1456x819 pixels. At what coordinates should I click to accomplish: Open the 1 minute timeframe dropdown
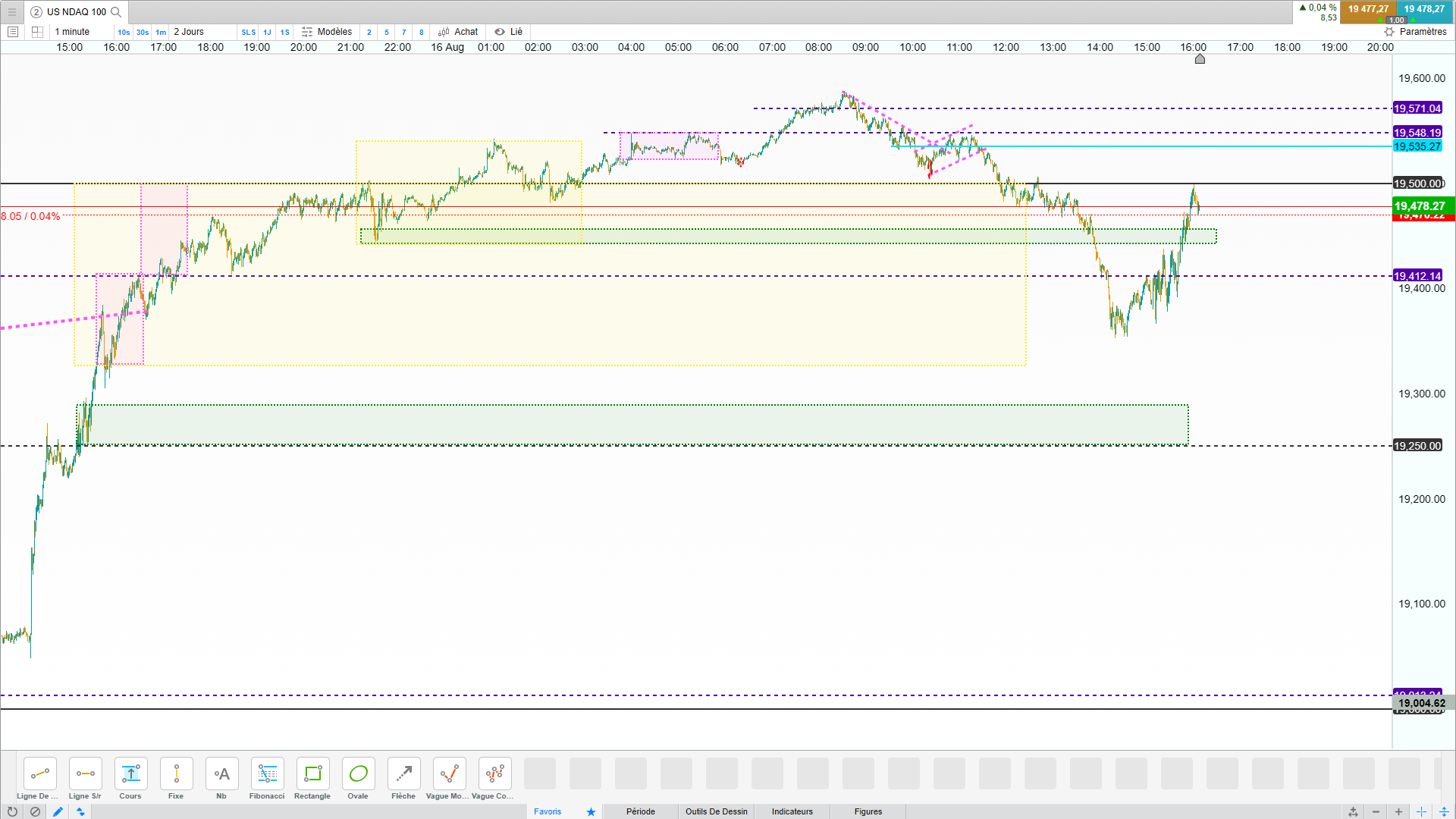pyautogui.click(x=73, y=32)
